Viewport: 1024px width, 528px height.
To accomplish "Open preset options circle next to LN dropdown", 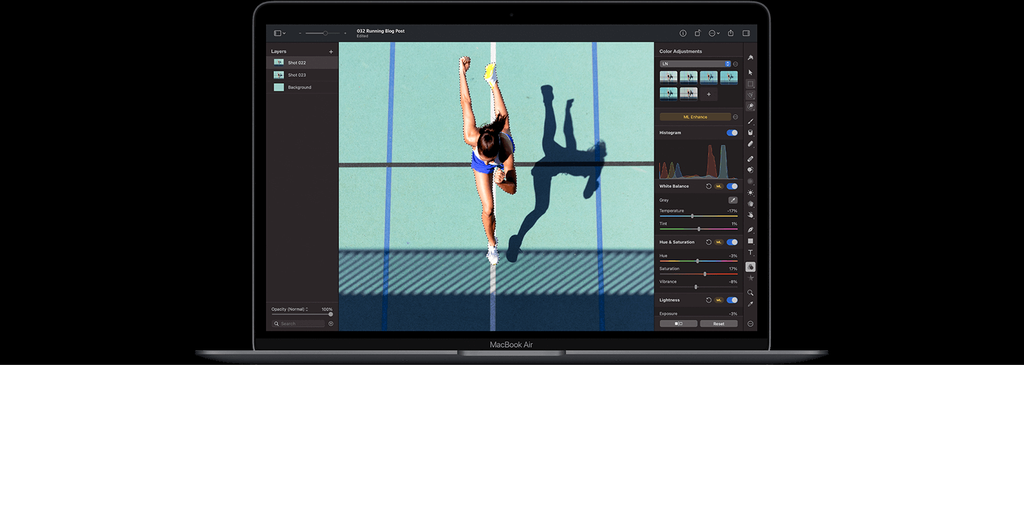I will 735,63.
